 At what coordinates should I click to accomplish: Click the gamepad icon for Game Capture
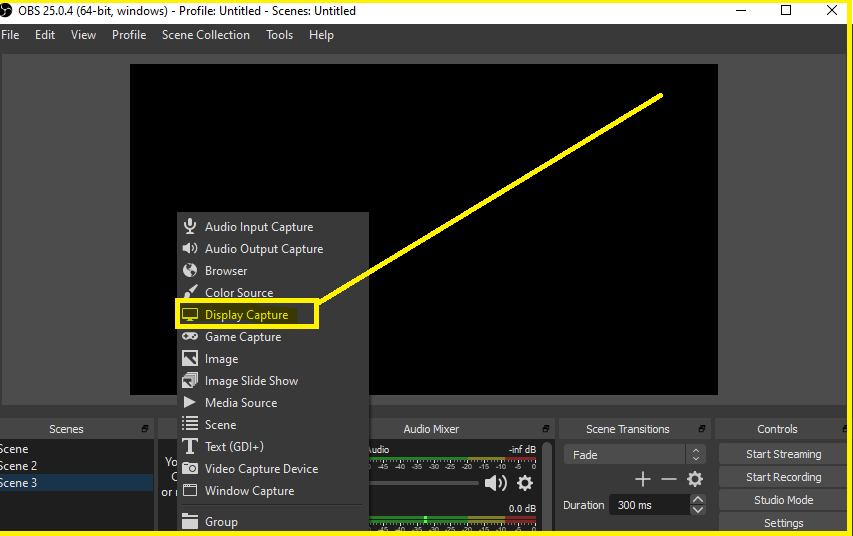pos(190,336)
